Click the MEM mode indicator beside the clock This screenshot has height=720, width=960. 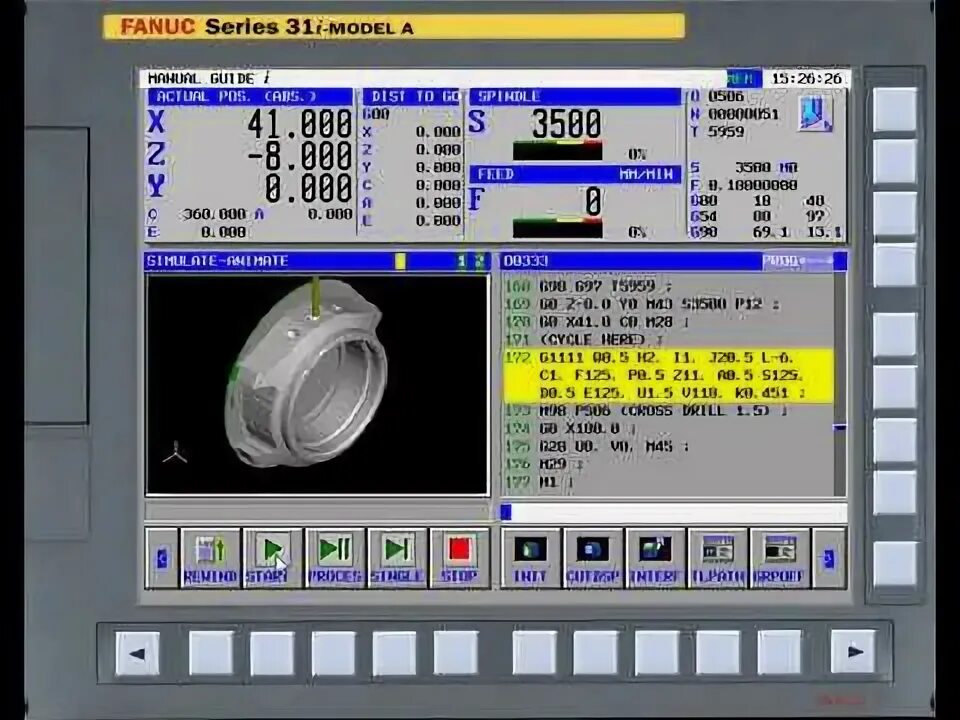click(743, 79)
